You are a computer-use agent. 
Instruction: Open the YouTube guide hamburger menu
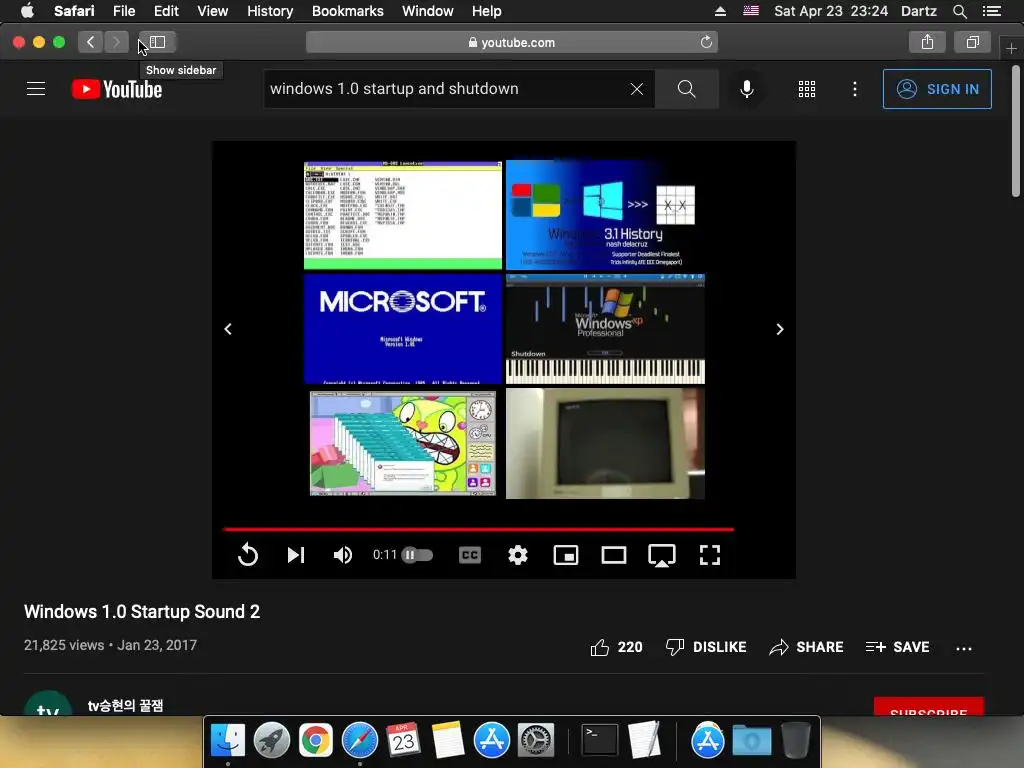click(x=36, y=89)
